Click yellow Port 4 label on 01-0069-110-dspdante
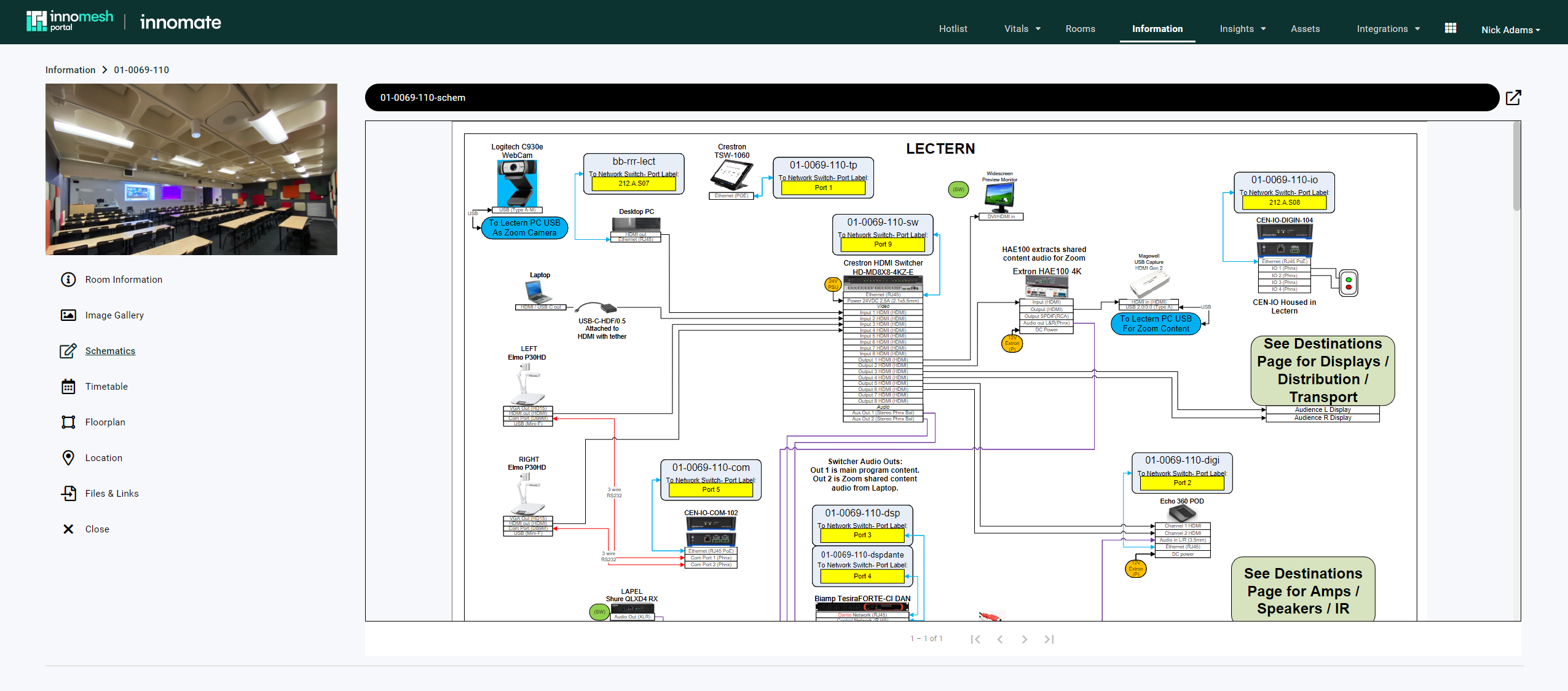The width and height of the screenshot is (1568, 691). coord(862,577)
